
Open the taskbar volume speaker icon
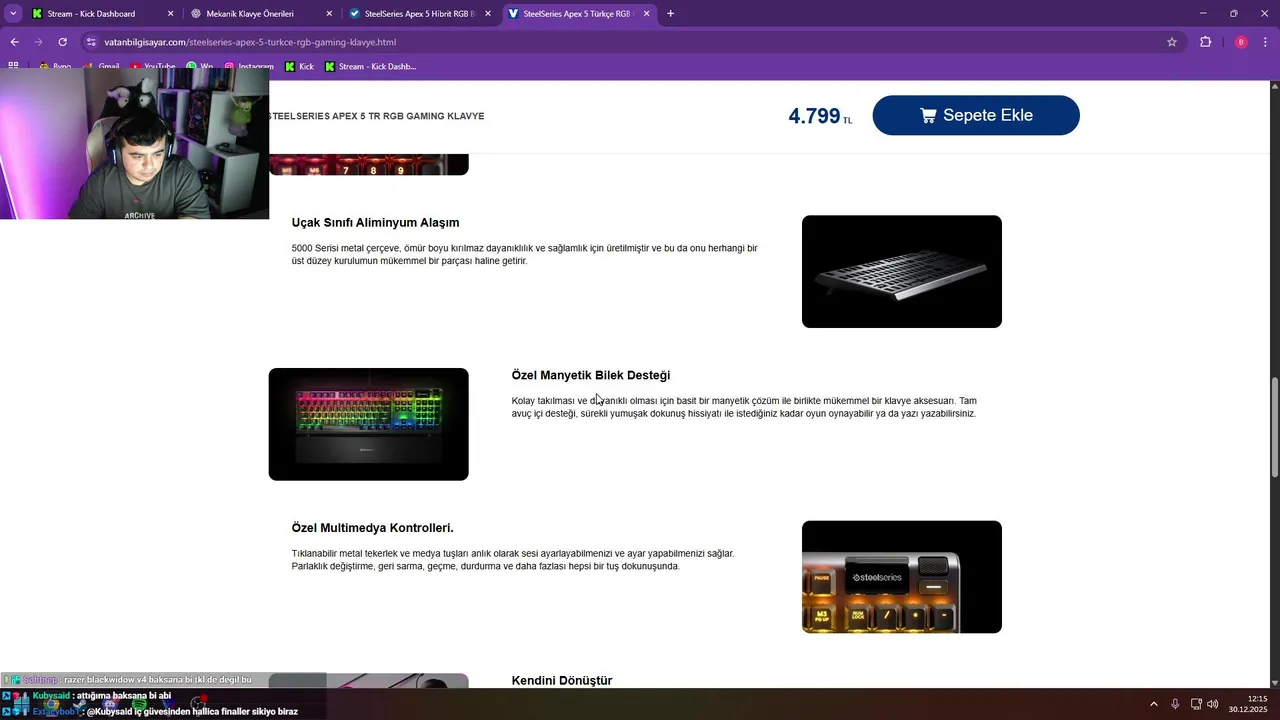point(1212,704)
